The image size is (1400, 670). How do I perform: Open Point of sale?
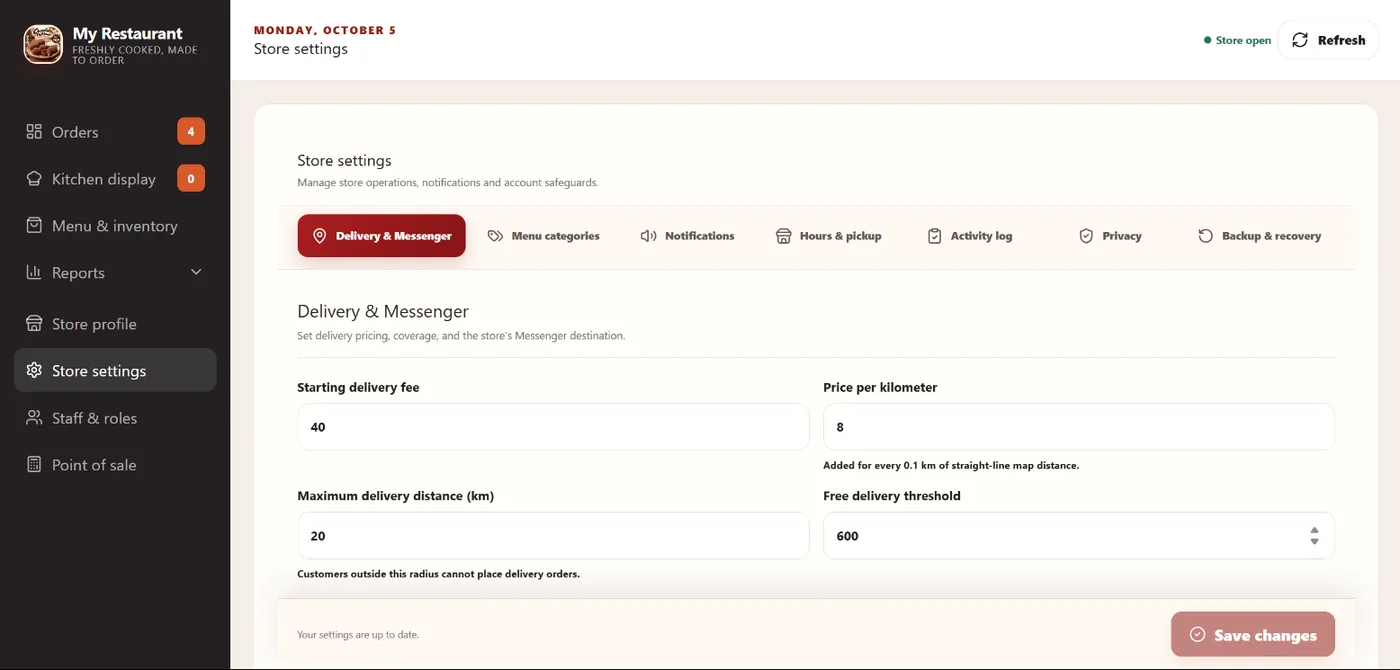click(115, 465)
